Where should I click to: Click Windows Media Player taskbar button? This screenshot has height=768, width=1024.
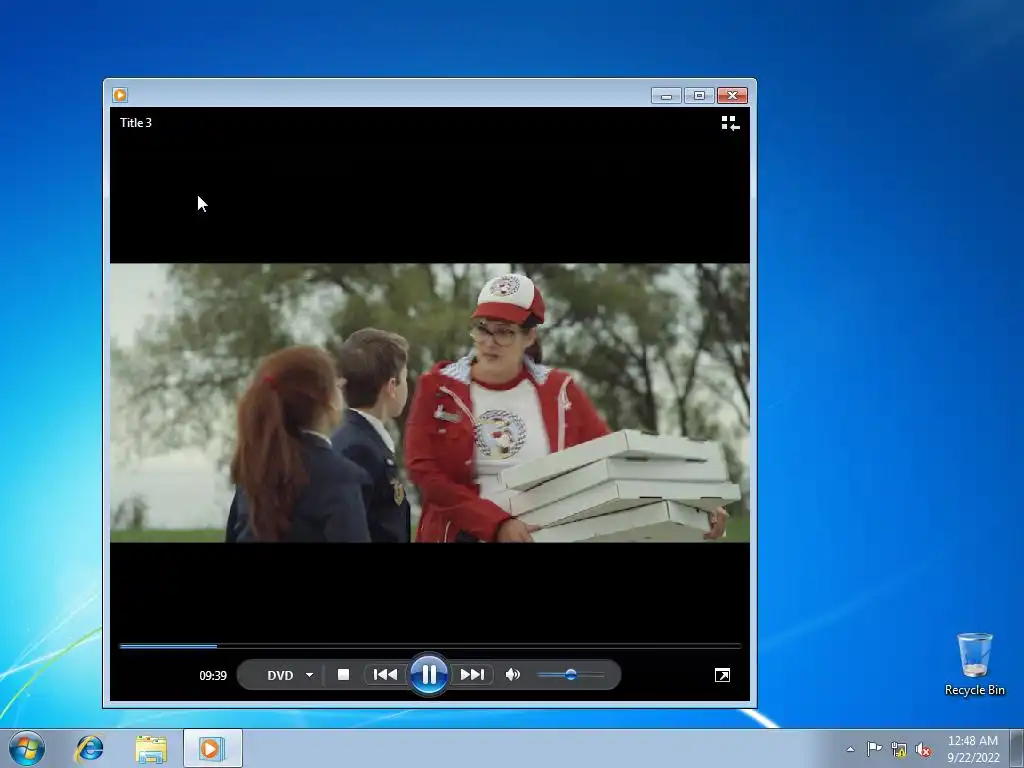(212, 748)
